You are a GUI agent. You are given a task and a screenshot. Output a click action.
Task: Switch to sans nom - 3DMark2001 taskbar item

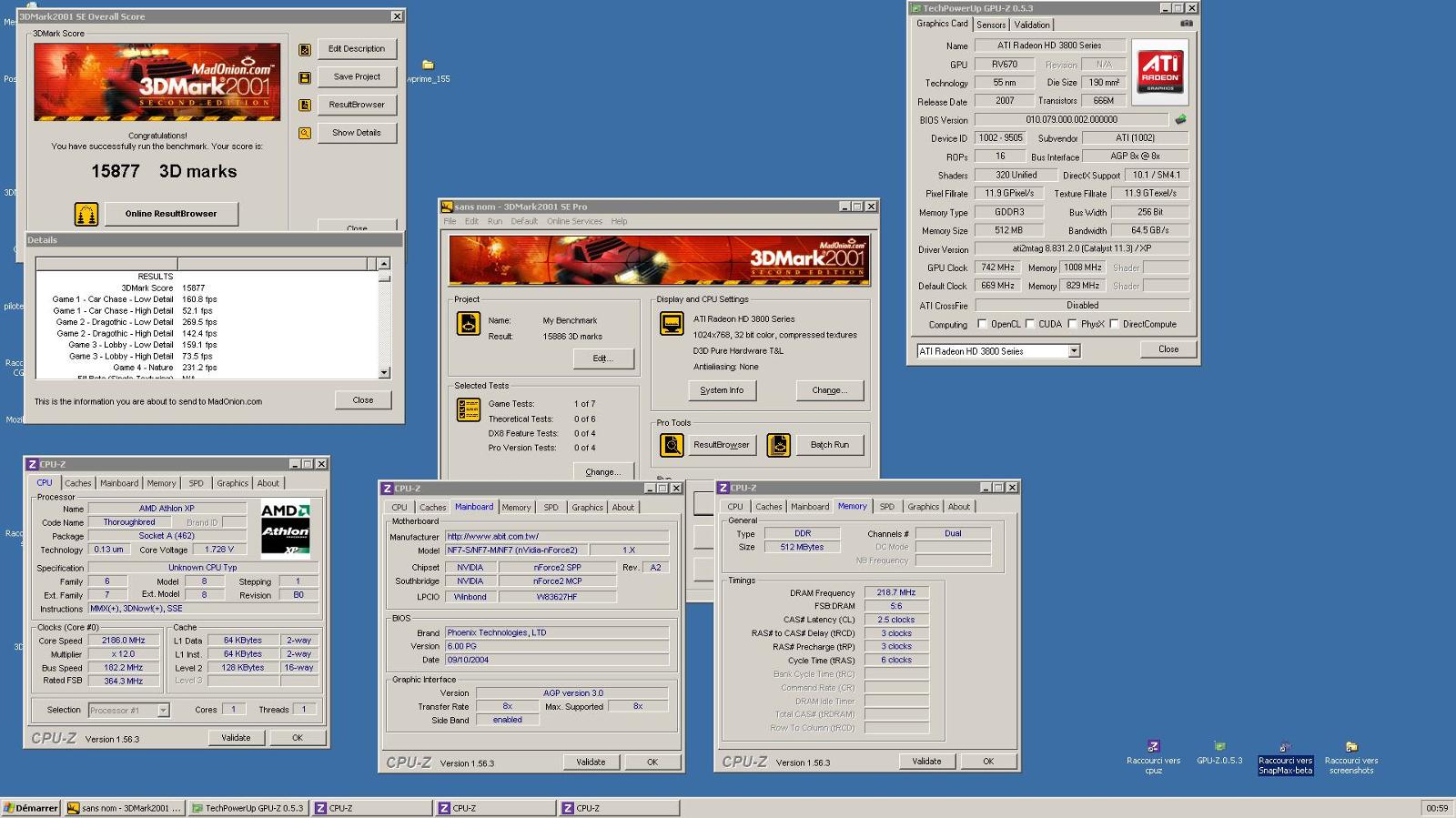(125, 808)
